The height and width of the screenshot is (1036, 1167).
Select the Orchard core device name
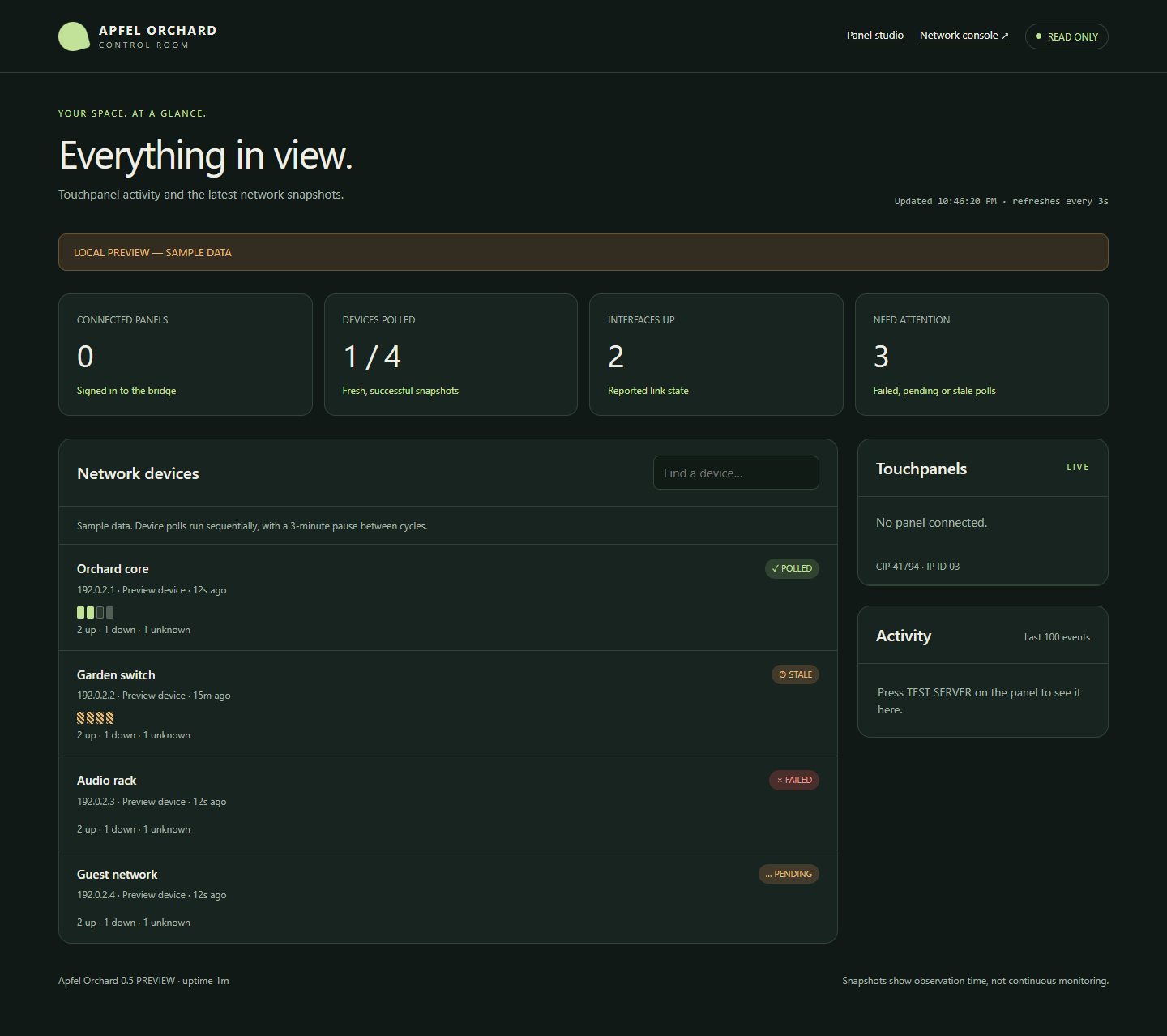click(113, 569)
